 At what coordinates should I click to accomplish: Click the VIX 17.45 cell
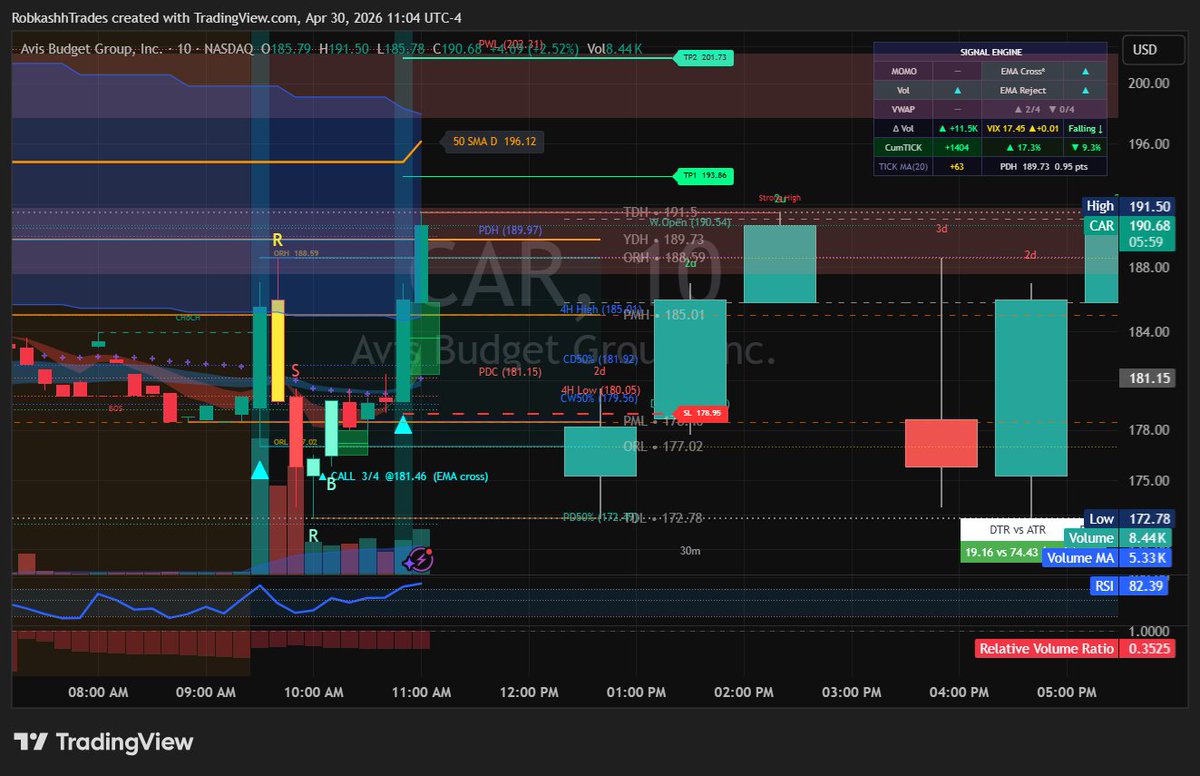pos(1021,128)
